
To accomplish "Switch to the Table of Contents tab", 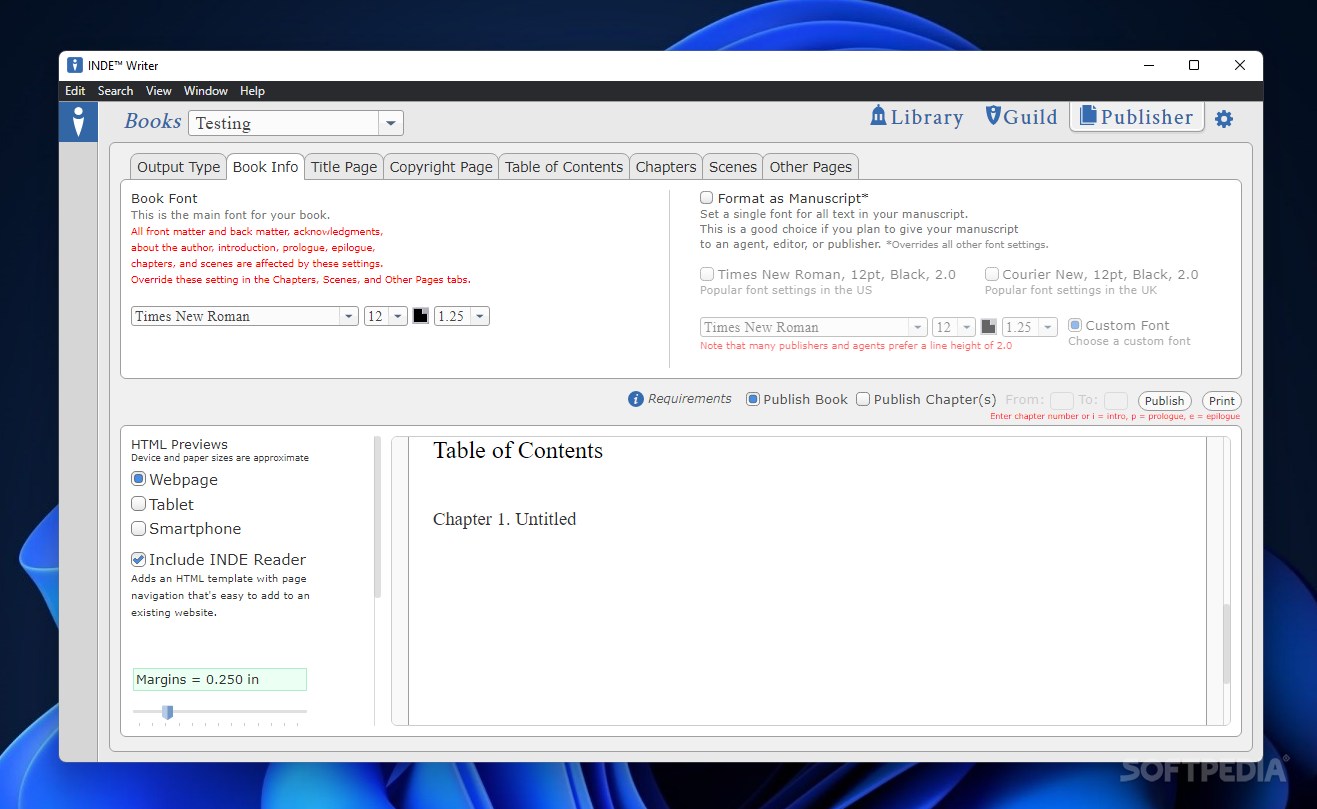I will click(564, 167).
